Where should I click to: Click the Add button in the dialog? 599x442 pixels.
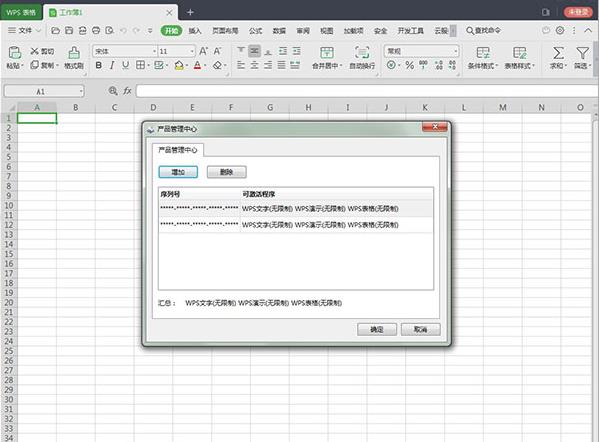coord(178,172)
